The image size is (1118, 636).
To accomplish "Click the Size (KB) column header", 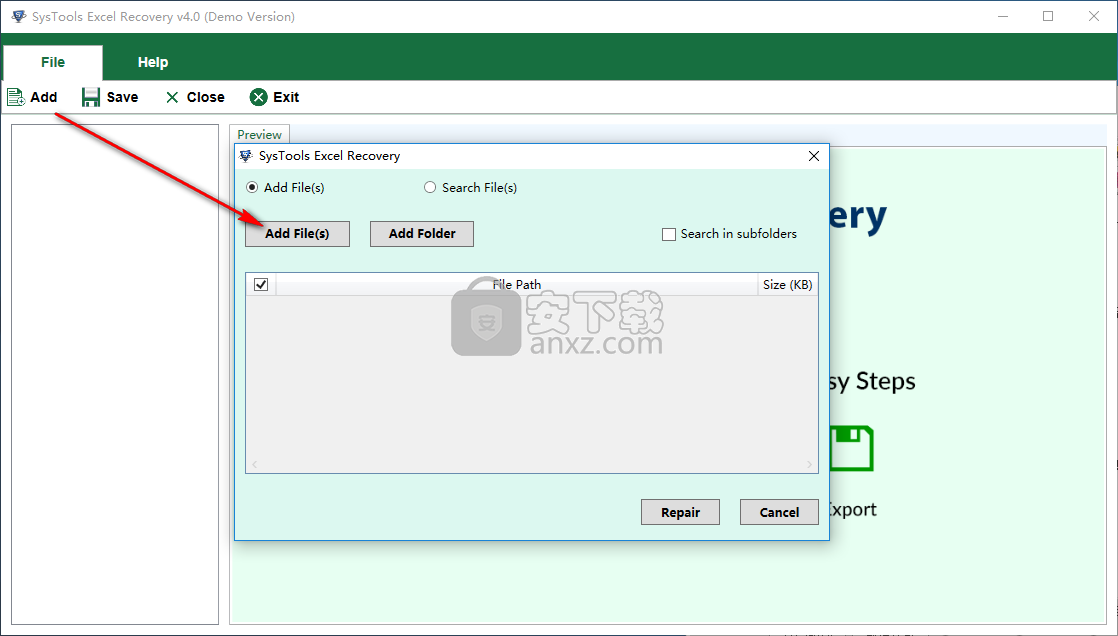I will click(x=787, y=284).
